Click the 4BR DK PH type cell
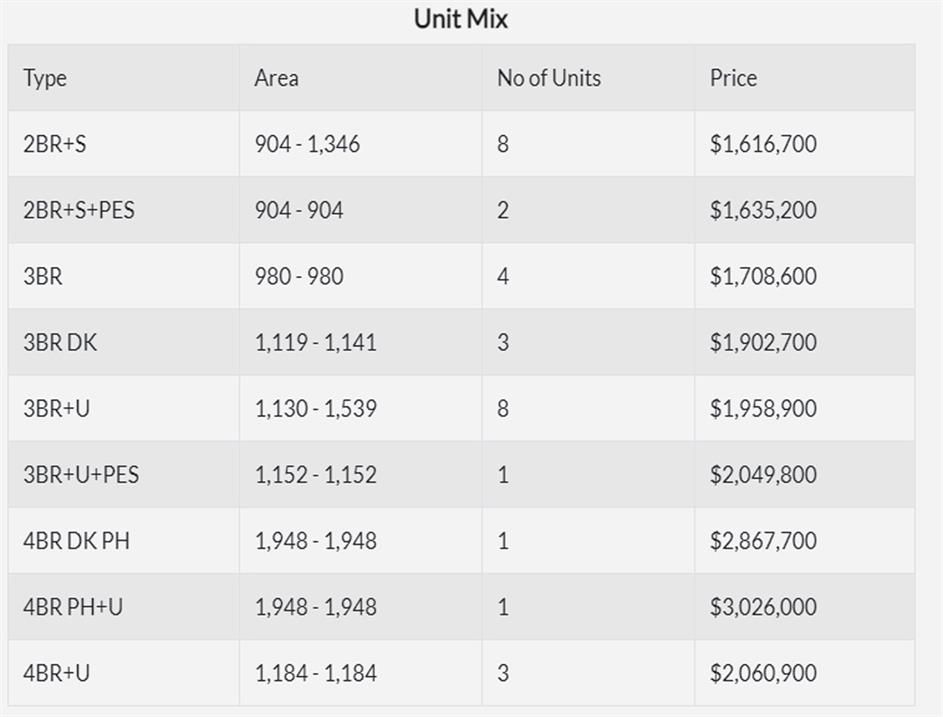943x717 pixels. (76, 541)
